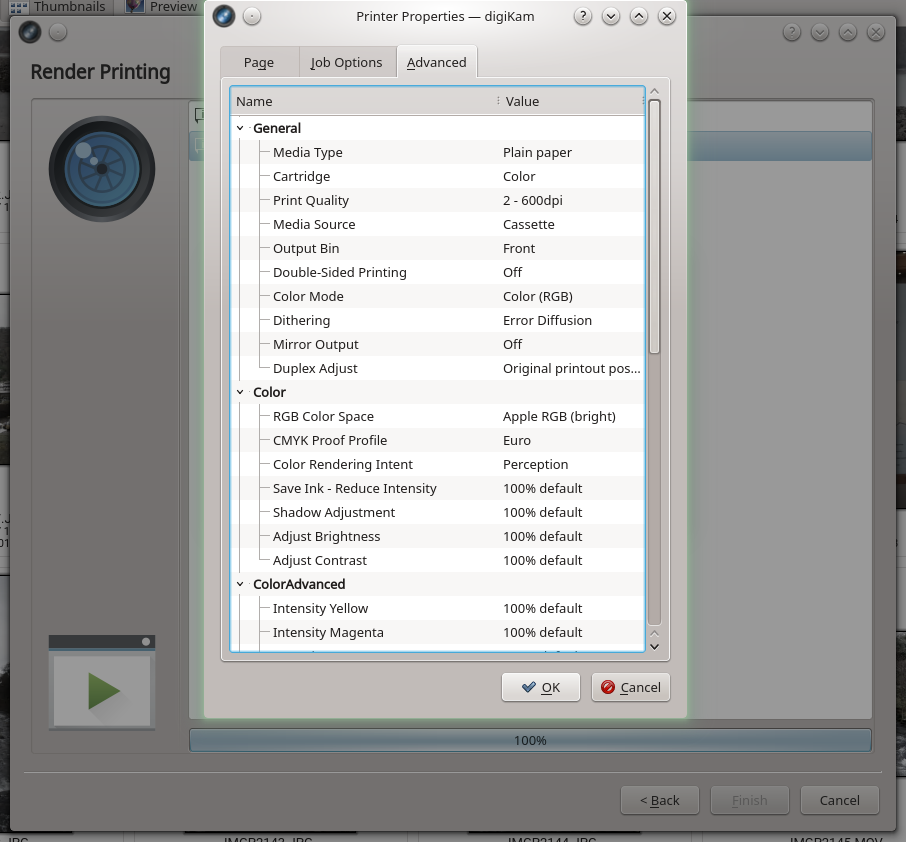Screen dimensions: 906x842
Task: Click the 100% render progress bar
Action: pos(530,741)
